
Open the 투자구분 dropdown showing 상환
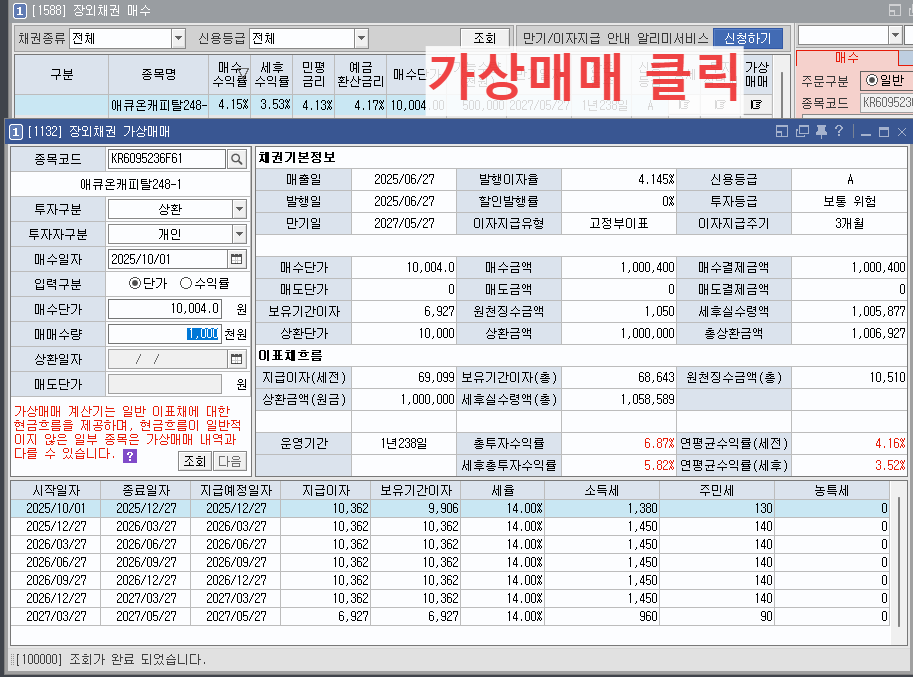pyautogui.click(x=237, y=209)
